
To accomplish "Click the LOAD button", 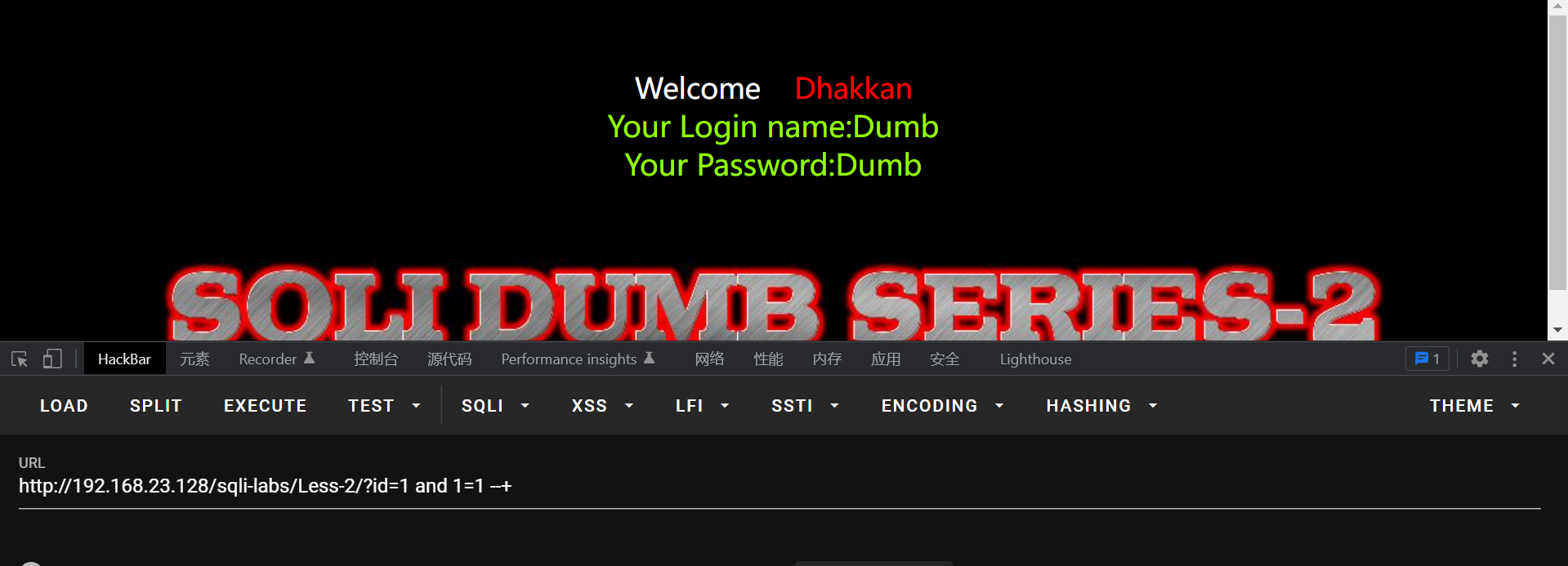I will 64,406.
